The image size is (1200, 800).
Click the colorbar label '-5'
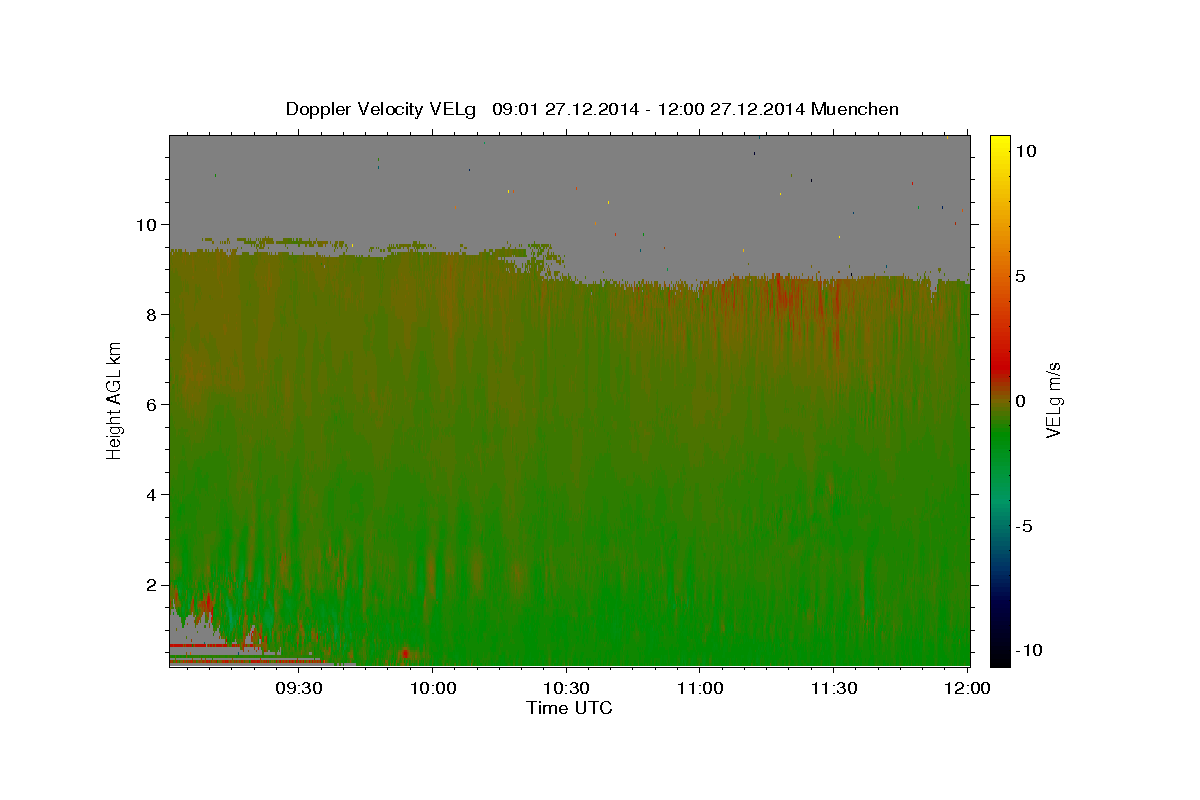(1023, 526)
